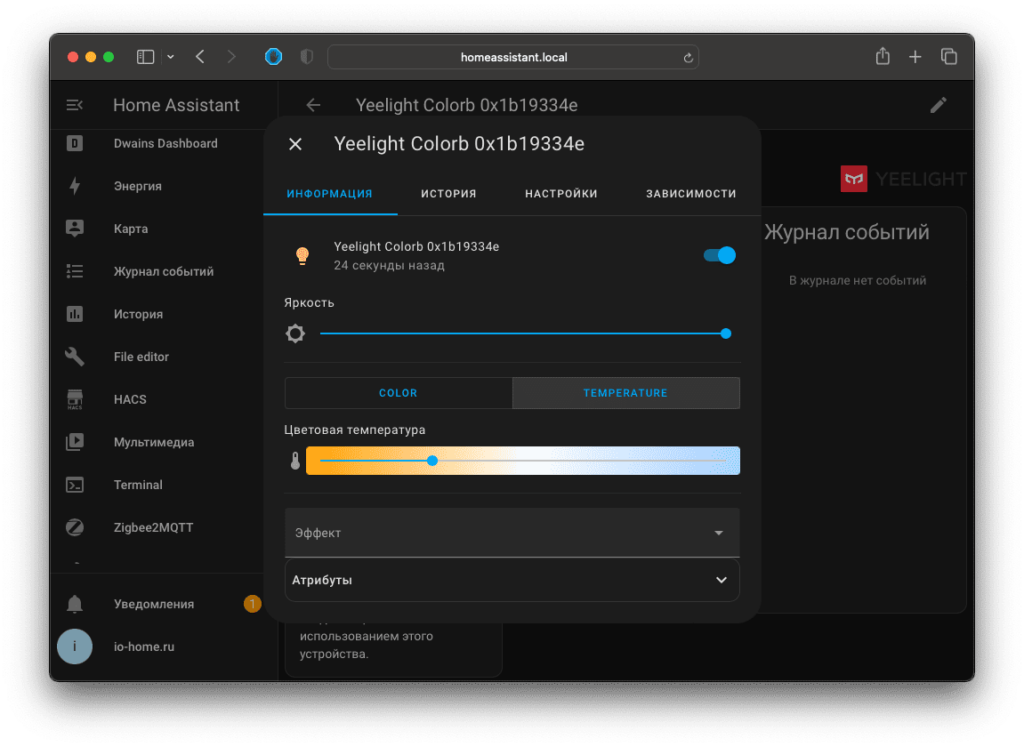Screen dimensions: 1024x747
Task: Open Dwains Dashboard icon in sidebar
Action: pyautogui.click(x=74, y=143)
